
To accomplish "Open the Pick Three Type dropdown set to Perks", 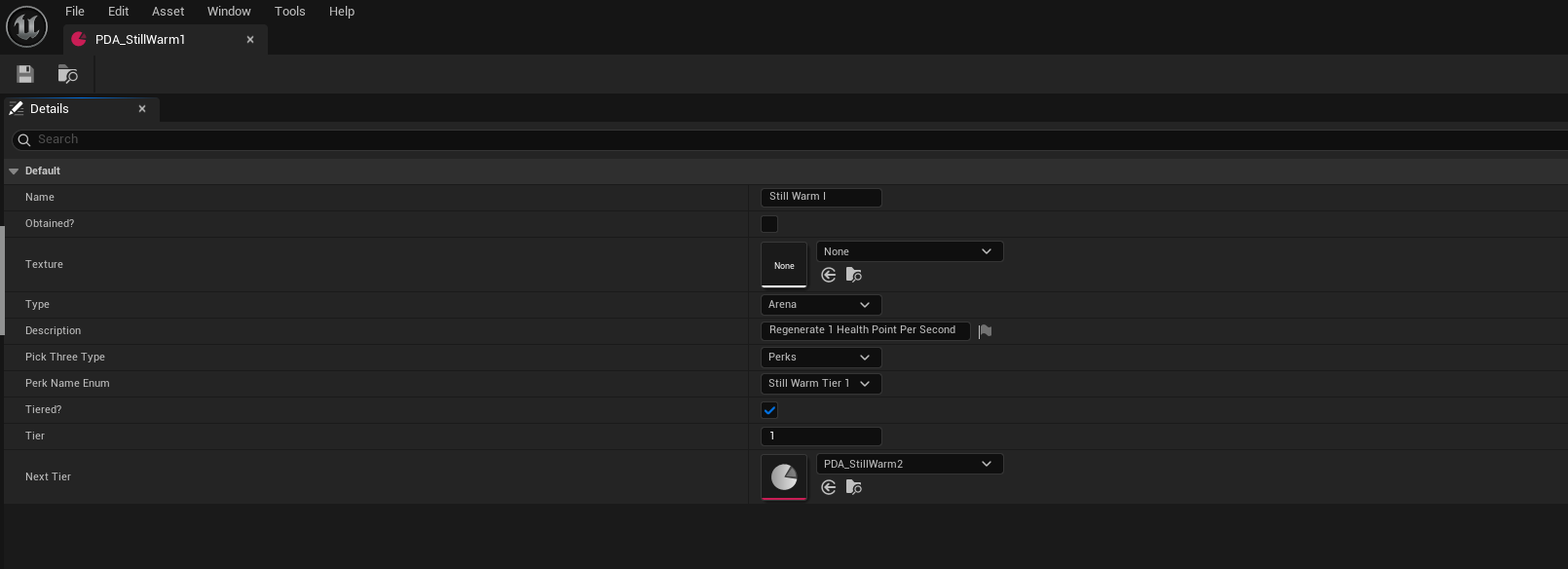I will pyautogui.click(x=821, y=358).
